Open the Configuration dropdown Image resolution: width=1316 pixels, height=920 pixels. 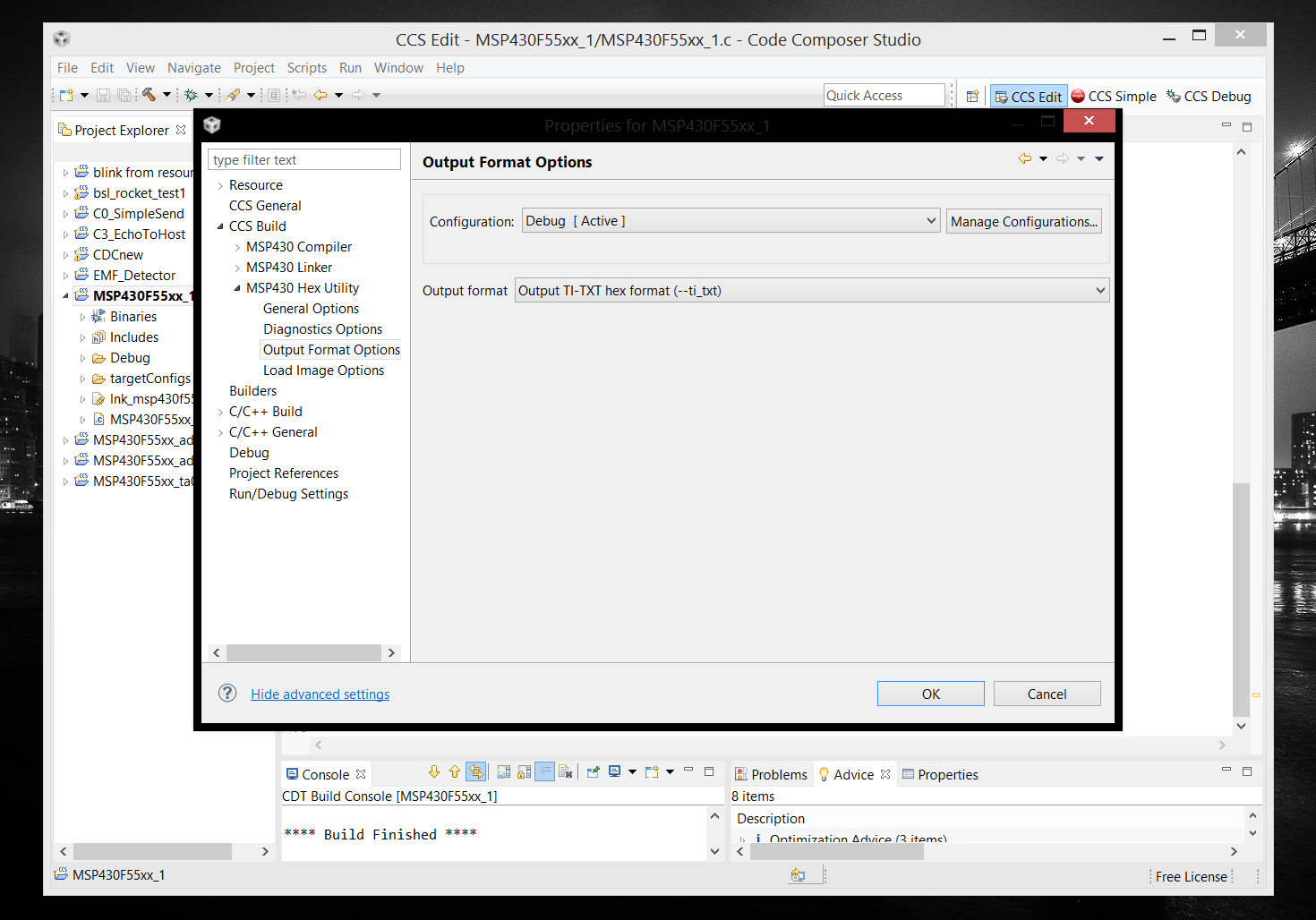[731, 221]
